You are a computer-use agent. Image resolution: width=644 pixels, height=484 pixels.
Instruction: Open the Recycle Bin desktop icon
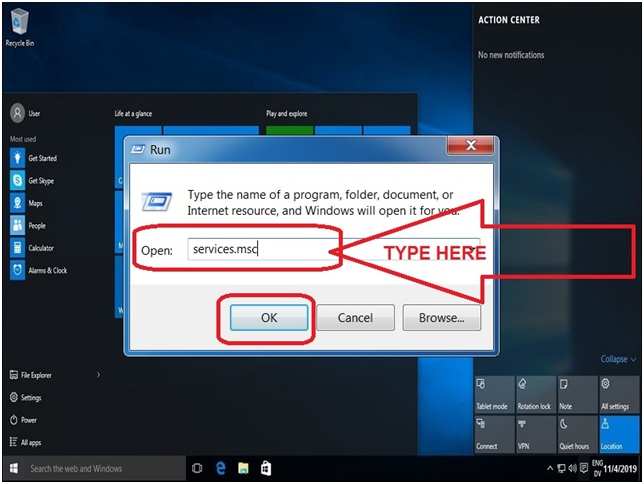(x=19, y=28)
